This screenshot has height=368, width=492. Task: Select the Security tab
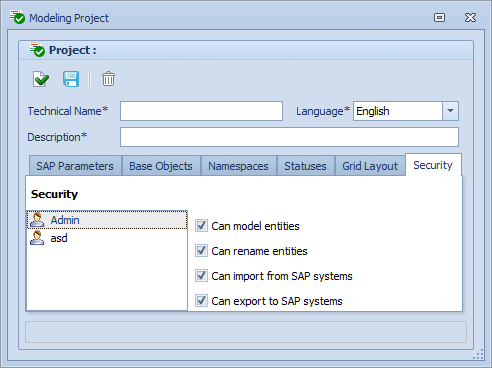[x=433, y=165]
